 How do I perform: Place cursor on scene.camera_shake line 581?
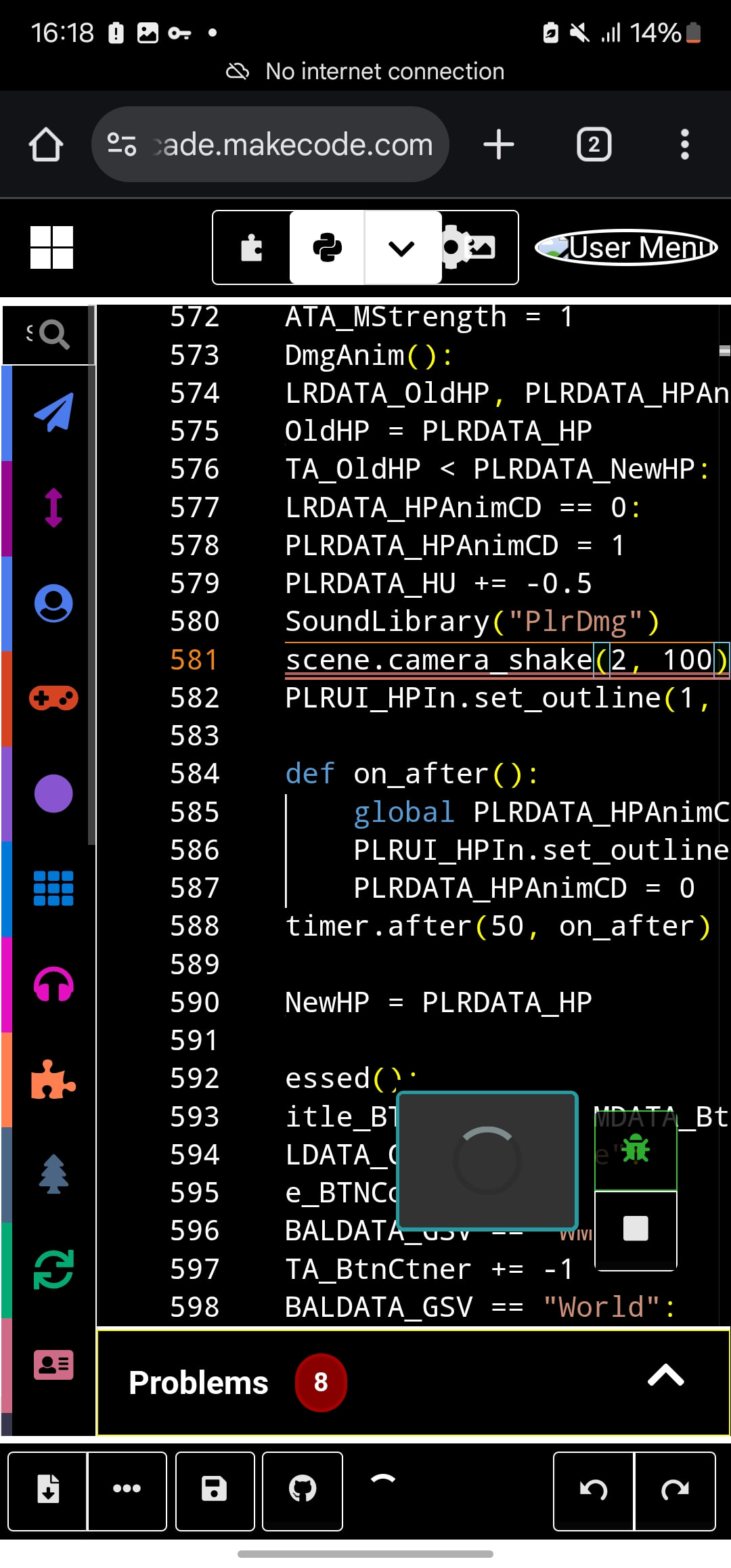(506, 659)
